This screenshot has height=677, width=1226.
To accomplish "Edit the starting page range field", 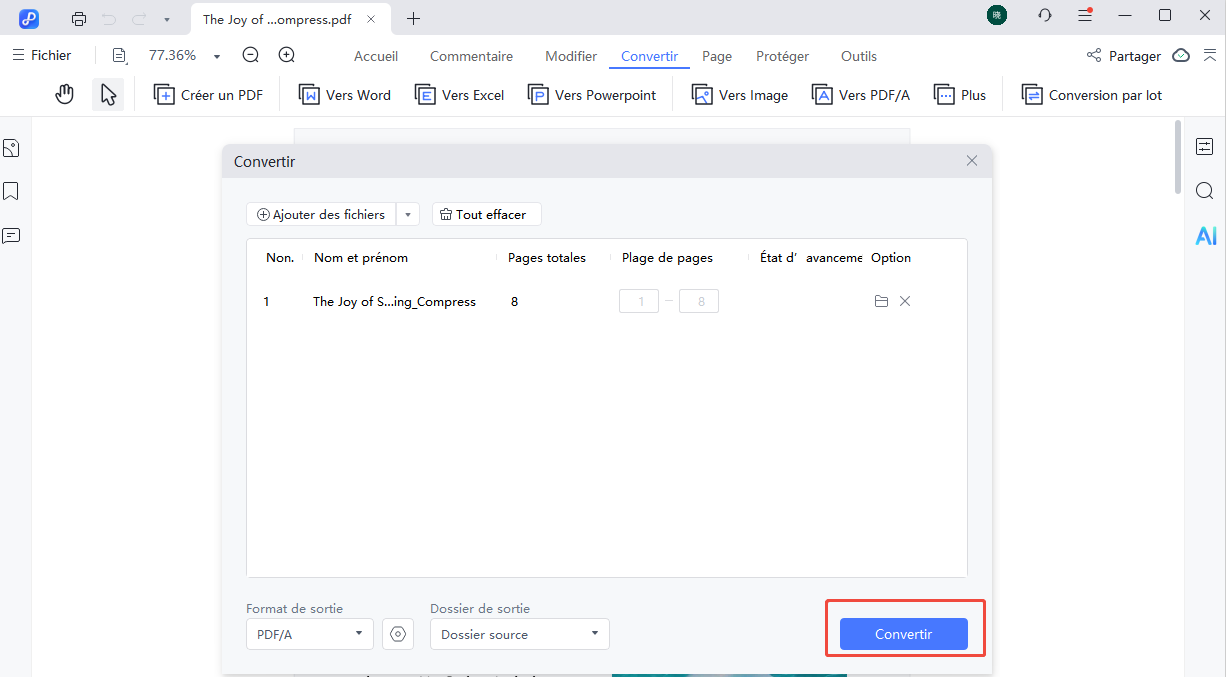I will [639, 300].
